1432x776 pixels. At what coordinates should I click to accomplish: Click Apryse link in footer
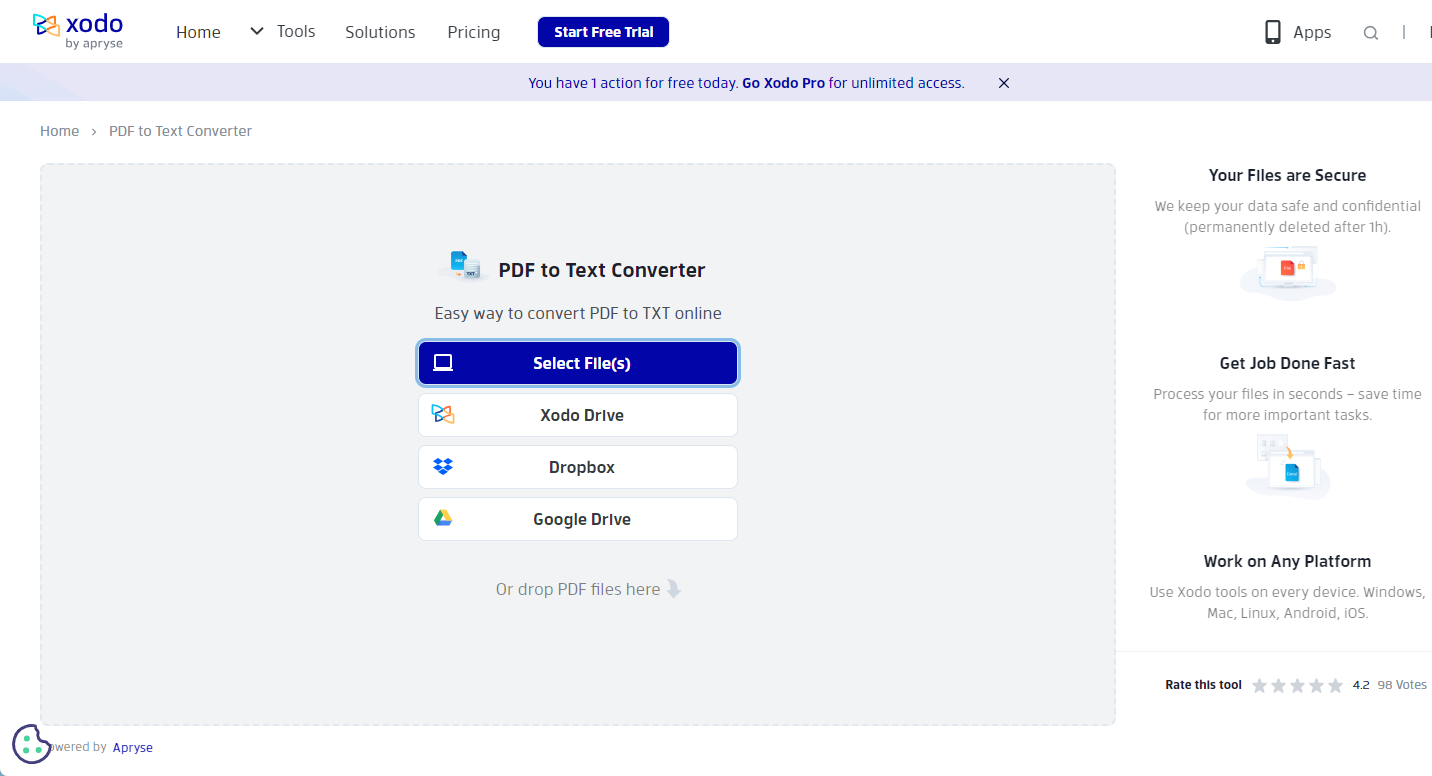pos(132,747)
